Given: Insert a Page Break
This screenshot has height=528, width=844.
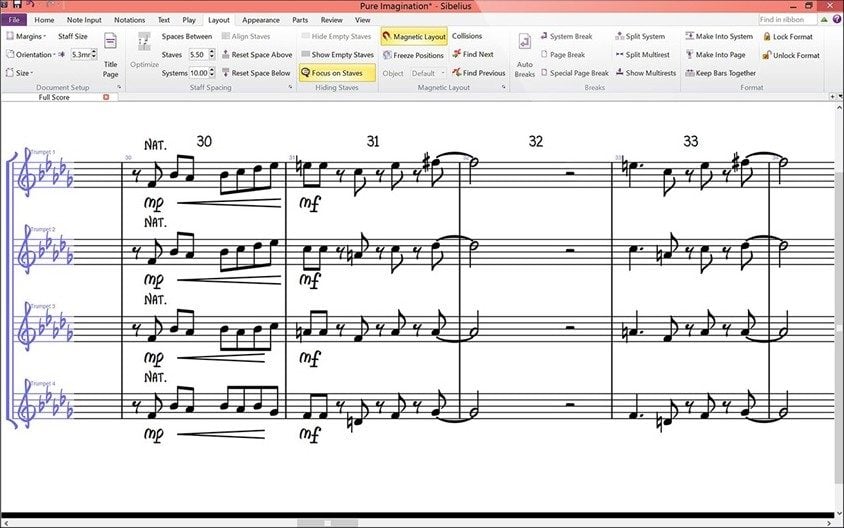Looking at the screenshot, I should click(x=562, y=55).
